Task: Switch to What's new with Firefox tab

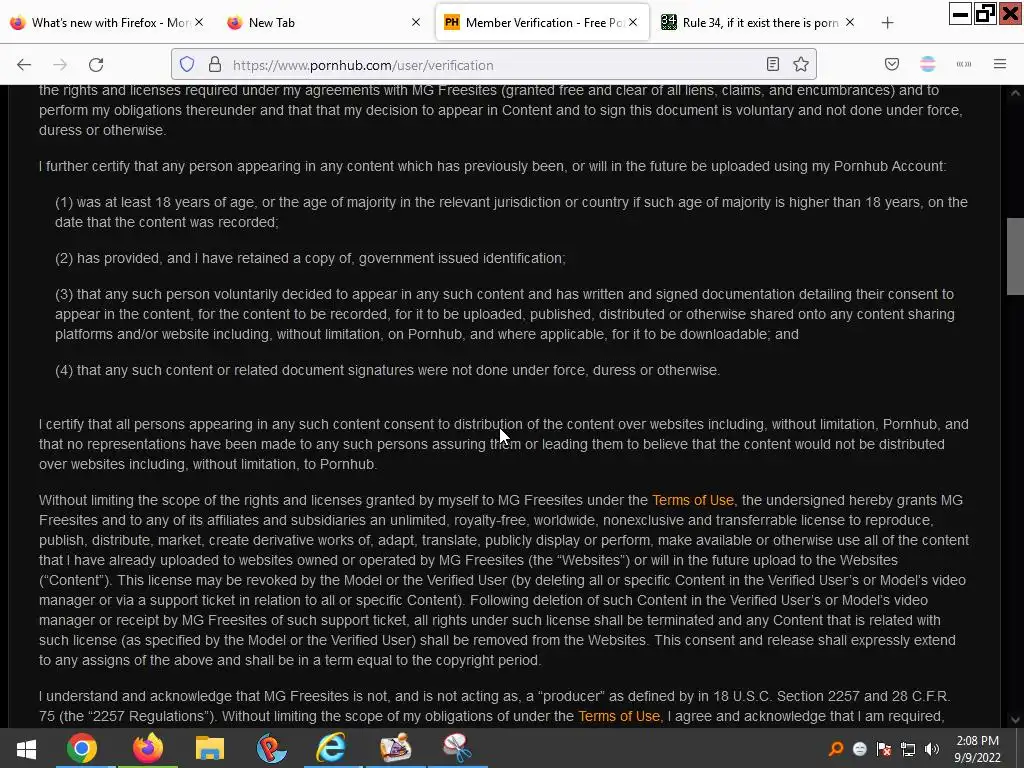Action: 108,22
